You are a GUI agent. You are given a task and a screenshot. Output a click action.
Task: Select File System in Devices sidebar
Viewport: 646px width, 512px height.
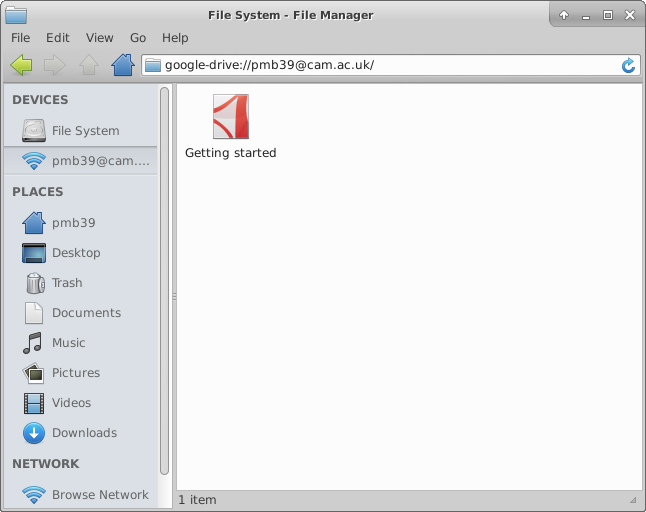pyautogui.click(x=84, y=131)
